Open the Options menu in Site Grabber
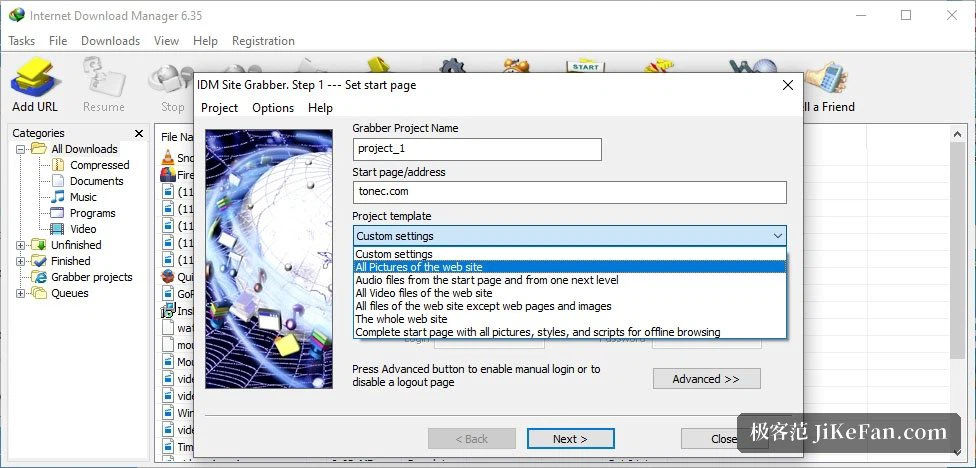 pos(273,108)
